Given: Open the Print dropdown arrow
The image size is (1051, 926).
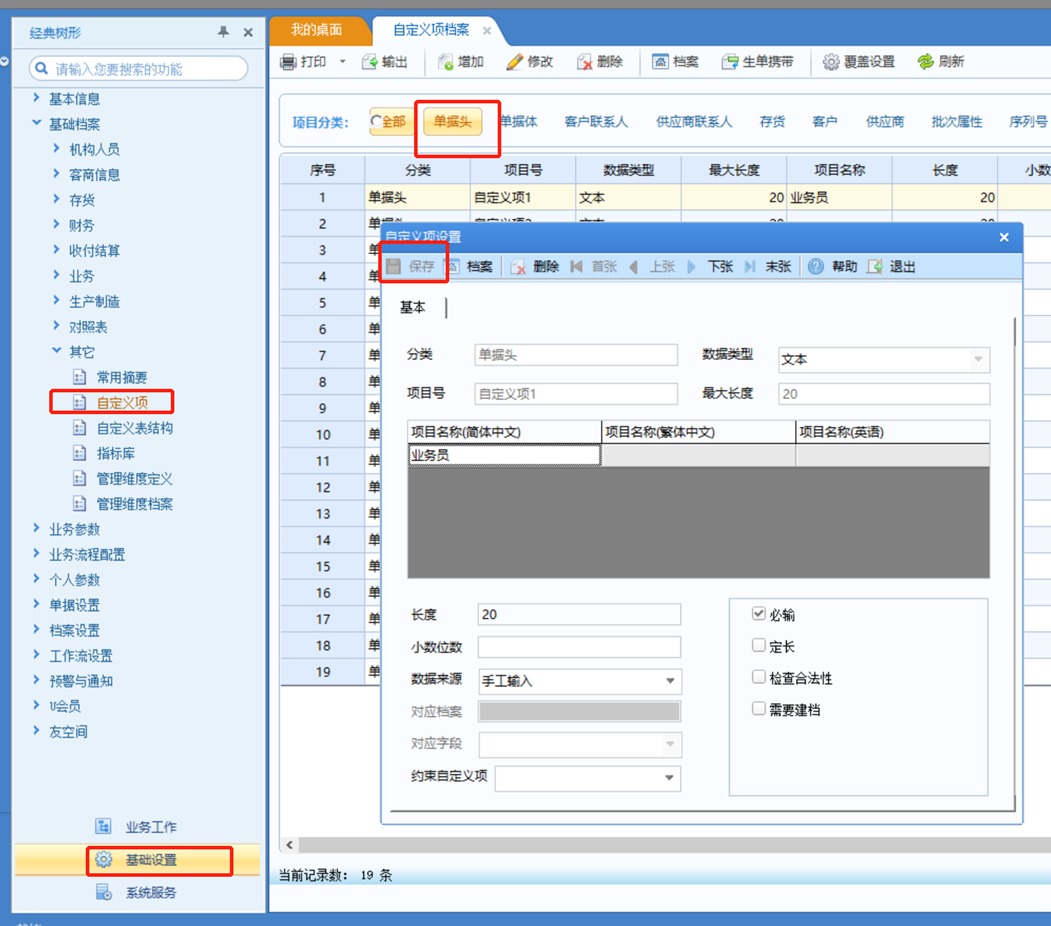Looking at the screenshot, I should click(x=343, y=62).
